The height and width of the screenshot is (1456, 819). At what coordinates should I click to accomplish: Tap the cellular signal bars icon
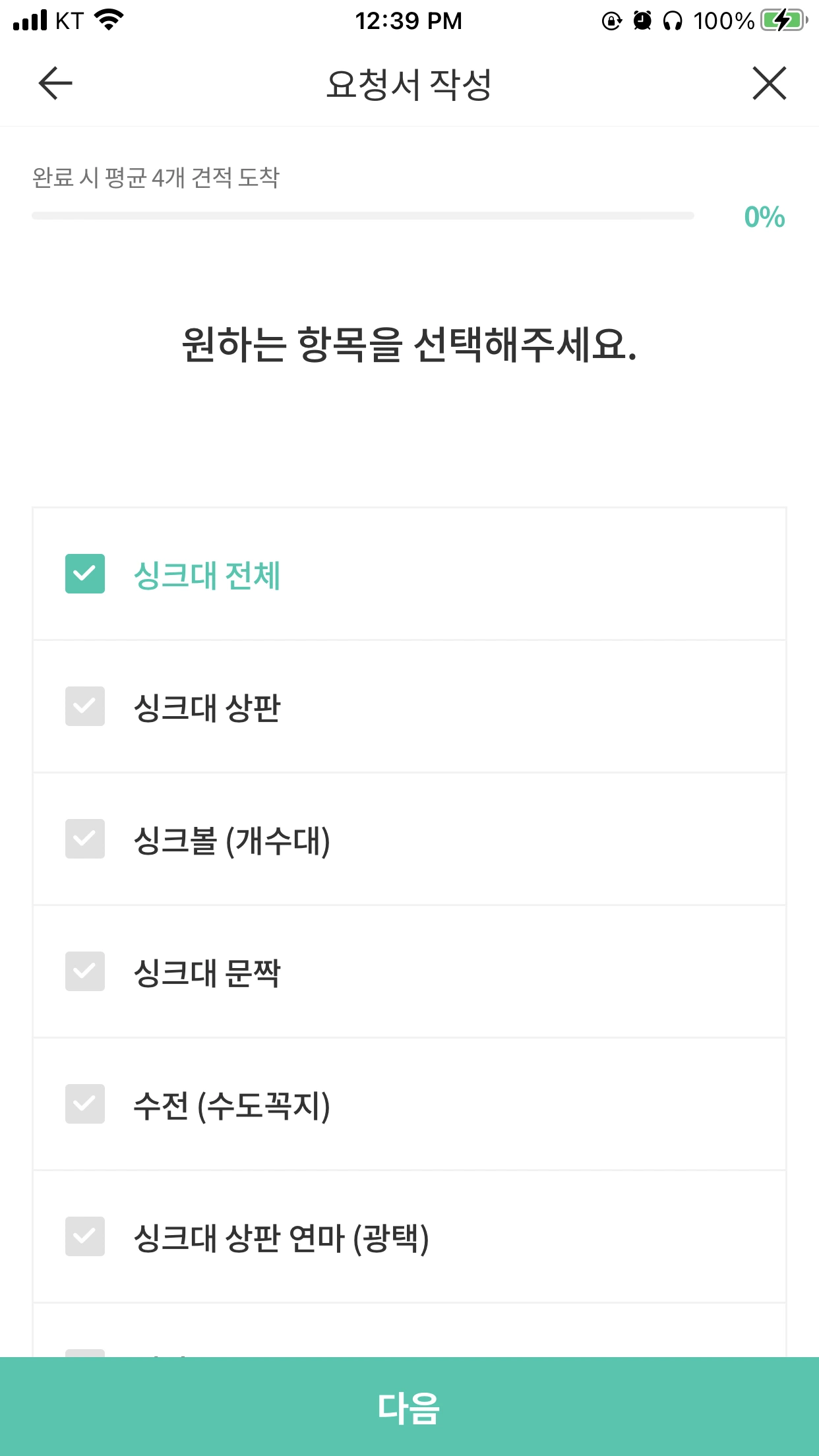coord(30,20)
